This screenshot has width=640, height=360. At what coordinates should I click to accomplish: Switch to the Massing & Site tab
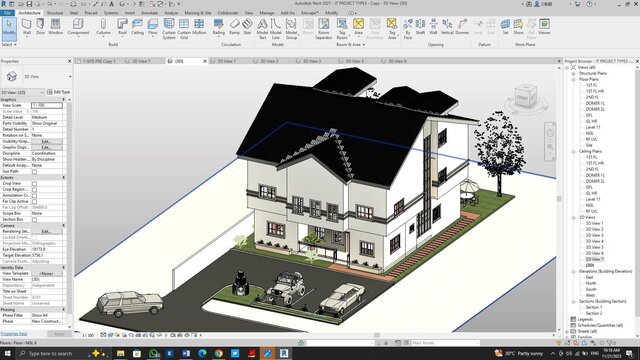click(198, 13)
